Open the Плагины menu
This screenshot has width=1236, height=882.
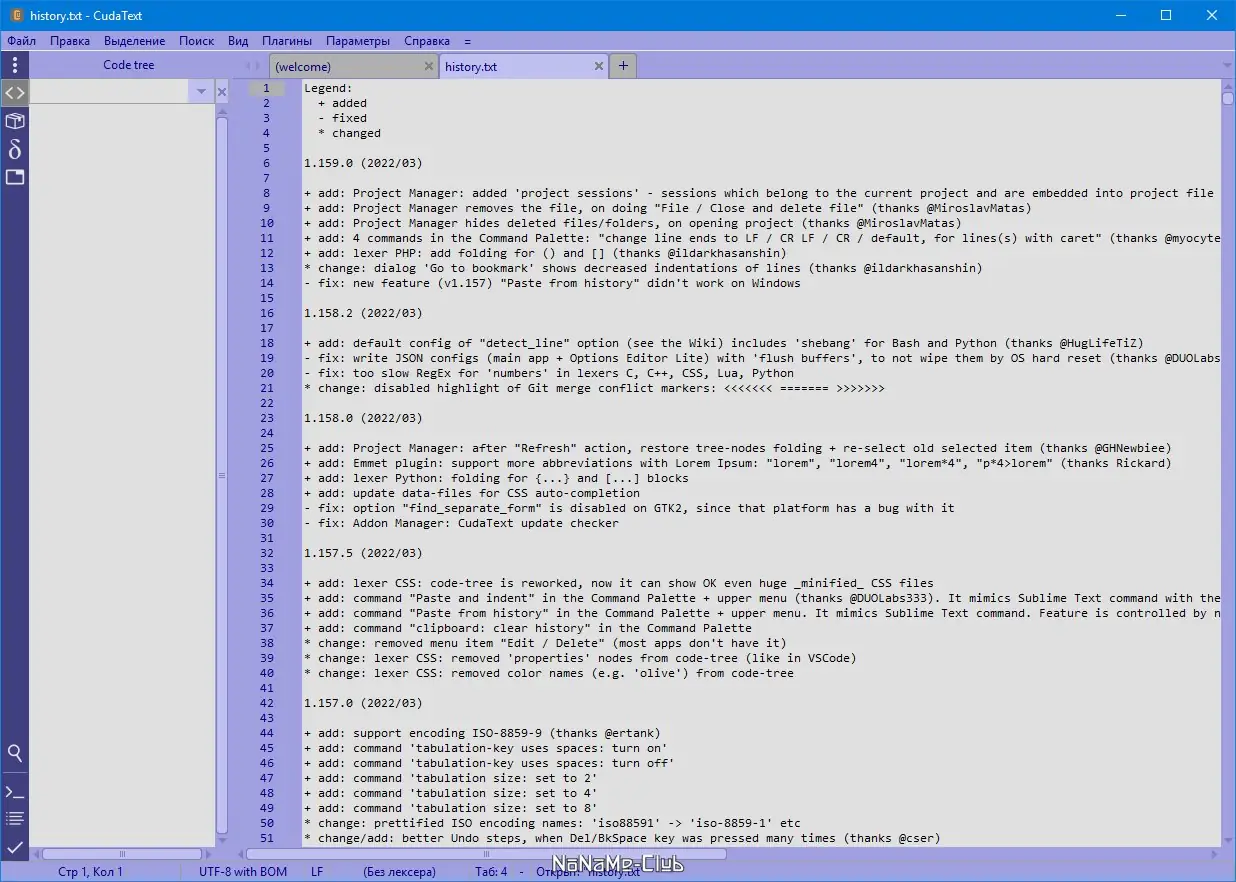[x=287, y=41]
